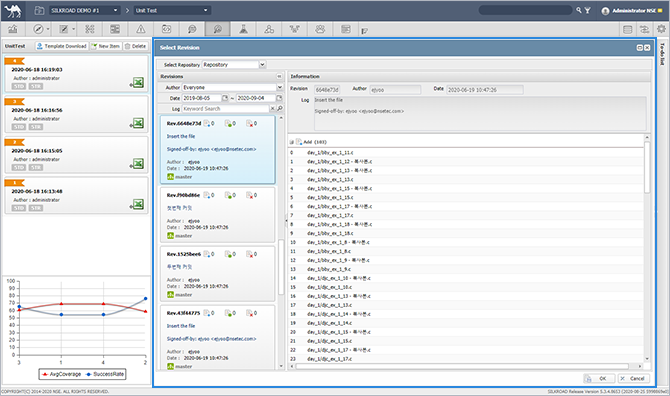Open end date calendar picker

pyautogui.click(x=279, y=98)
